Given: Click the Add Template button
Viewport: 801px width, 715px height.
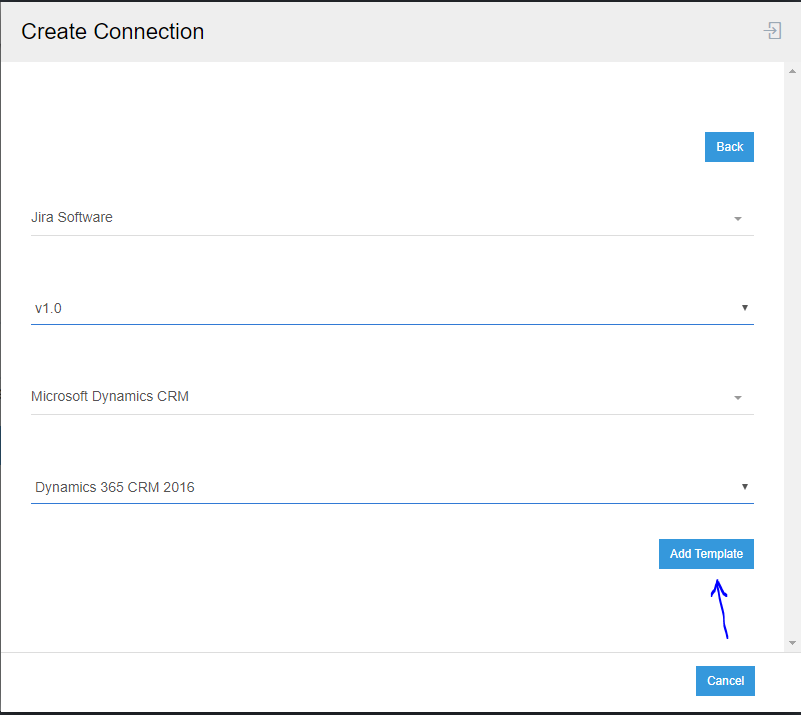Looking at the screenshot, I should [706, 554].
